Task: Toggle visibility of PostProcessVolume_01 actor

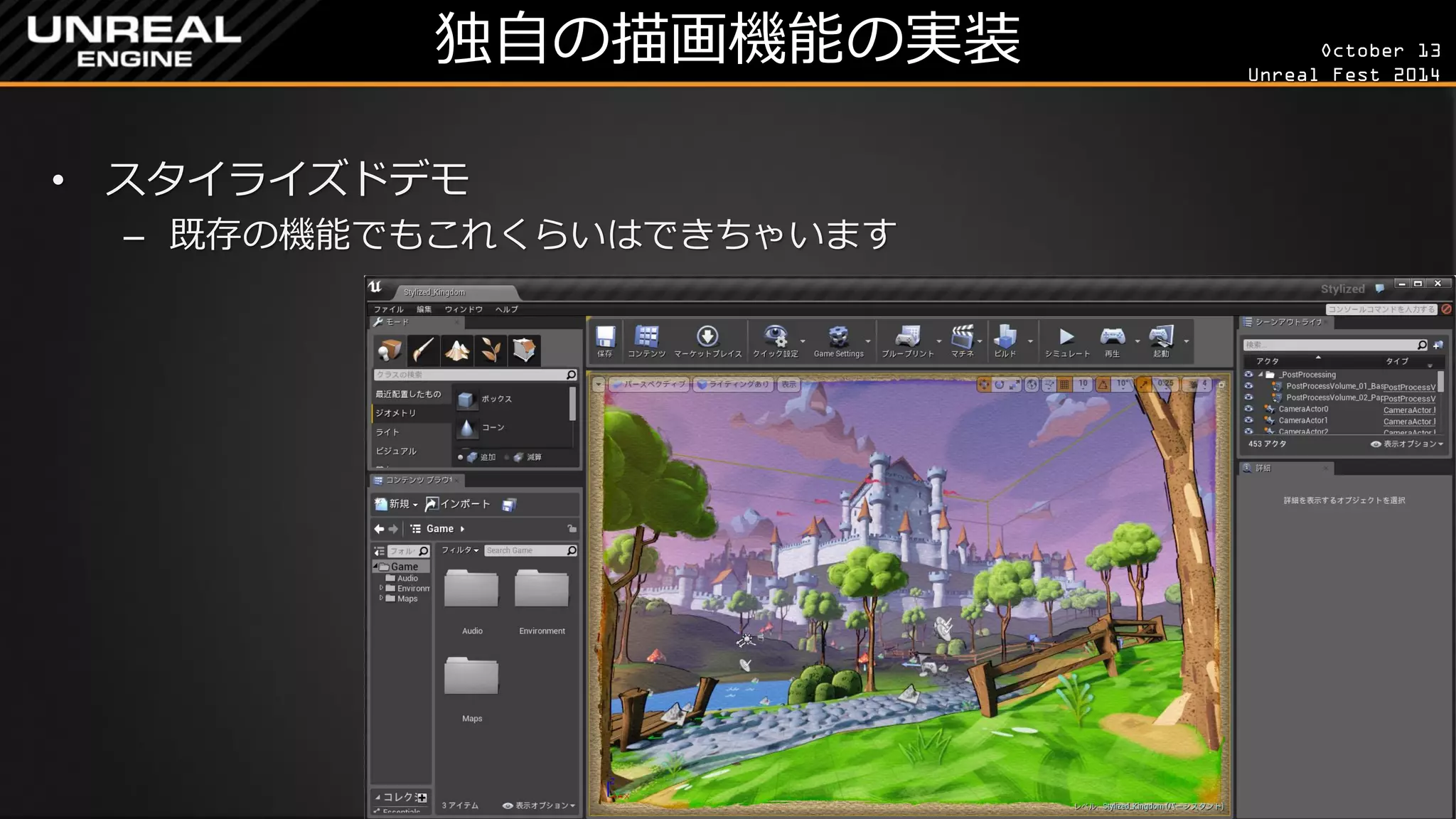Action: [x=1249, y=386]
